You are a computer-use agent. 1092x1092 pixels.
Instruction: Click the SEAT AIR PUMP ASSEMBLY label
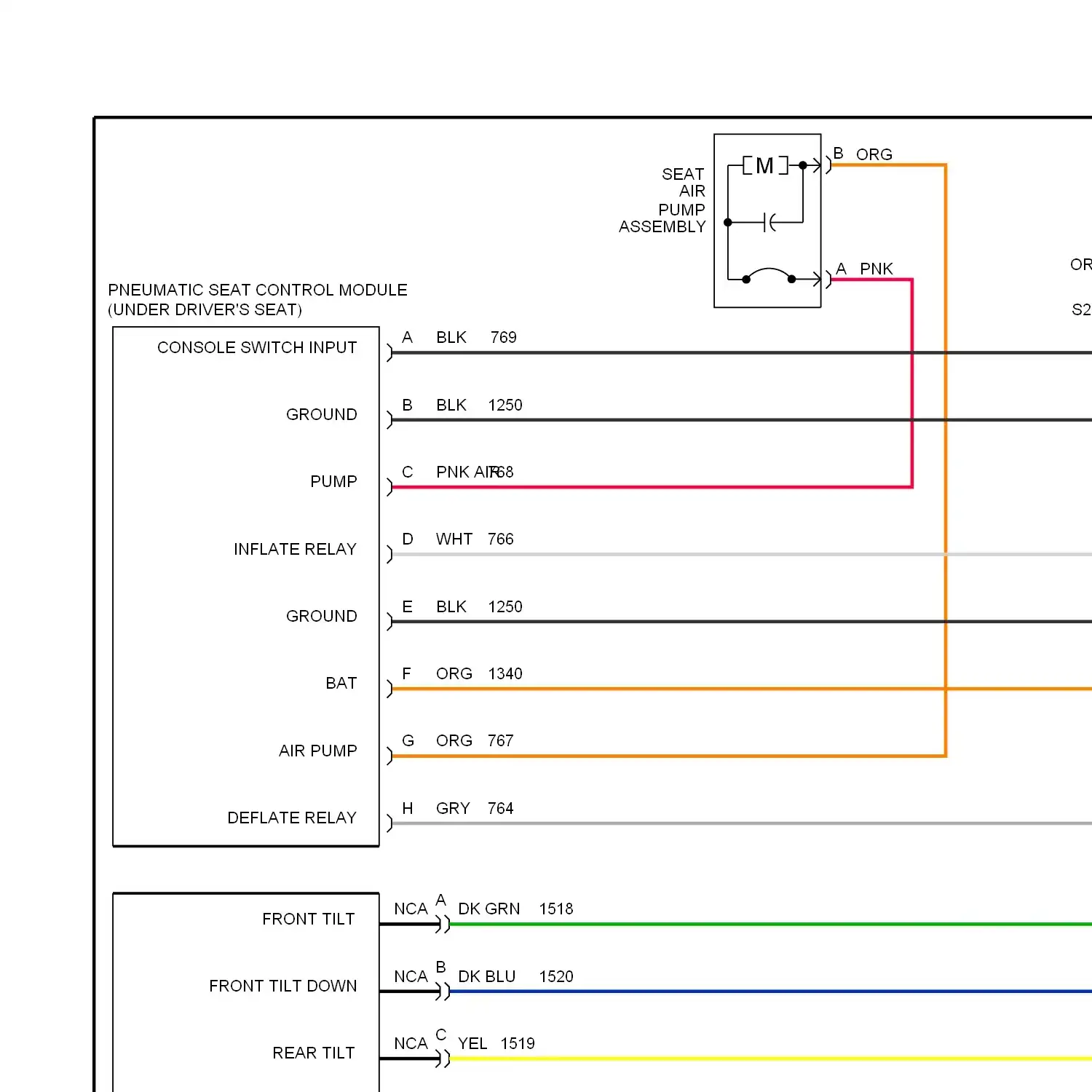[x=662, y=200]
